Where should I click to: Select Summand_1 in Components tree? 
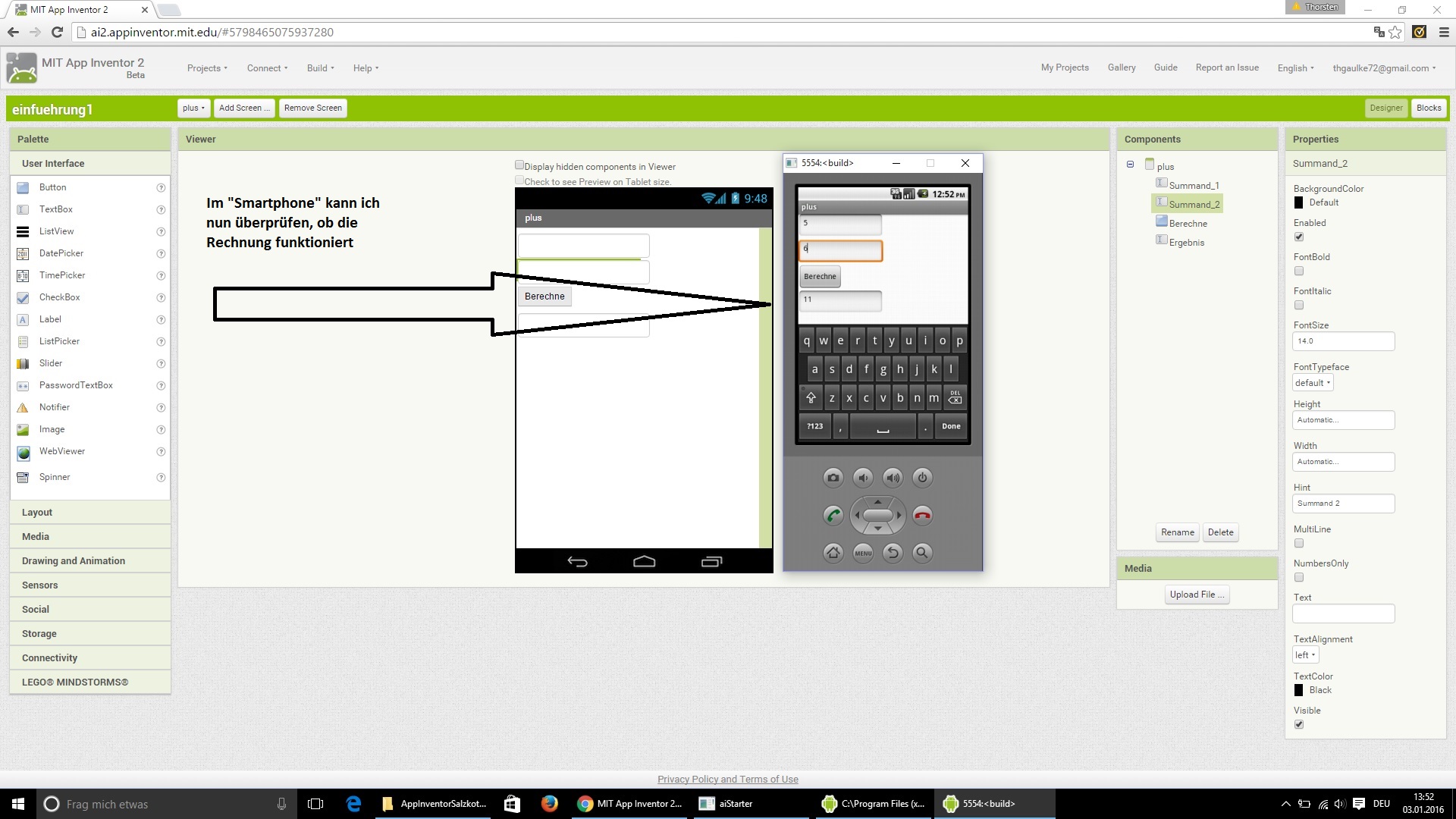click(x=1194, y=185)
